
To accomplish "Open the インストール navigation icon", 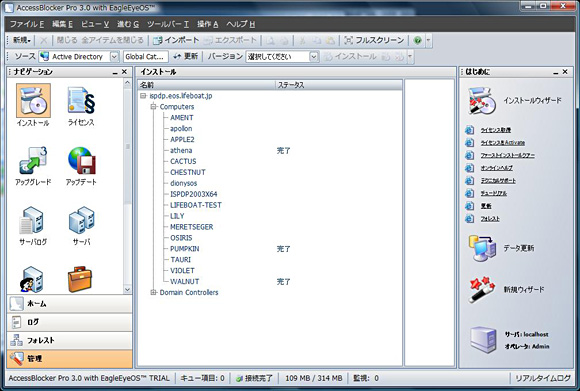I will click(x=33, y=101).
